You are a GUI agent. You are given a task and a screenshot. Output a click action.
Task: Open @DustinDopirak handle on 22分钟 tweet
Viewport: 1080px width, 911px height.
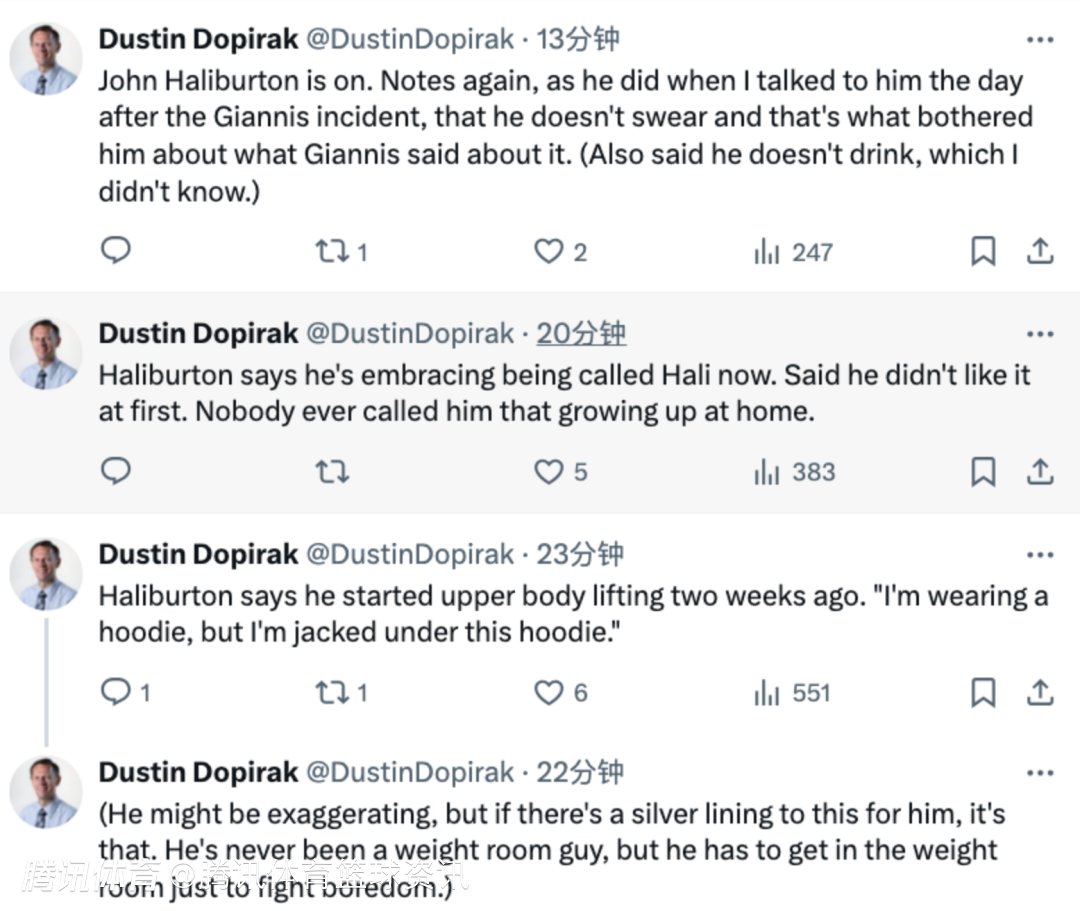[x=410, y=773]
